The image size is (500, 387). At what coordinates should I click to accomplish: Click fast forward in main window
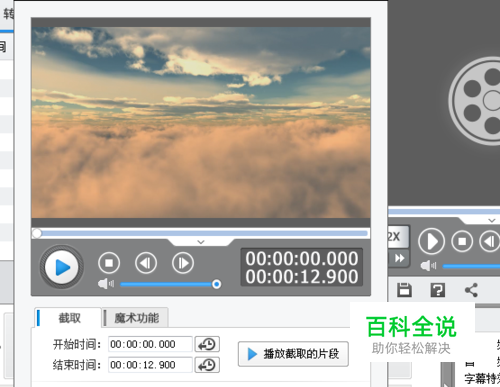(x=399, y=258)
